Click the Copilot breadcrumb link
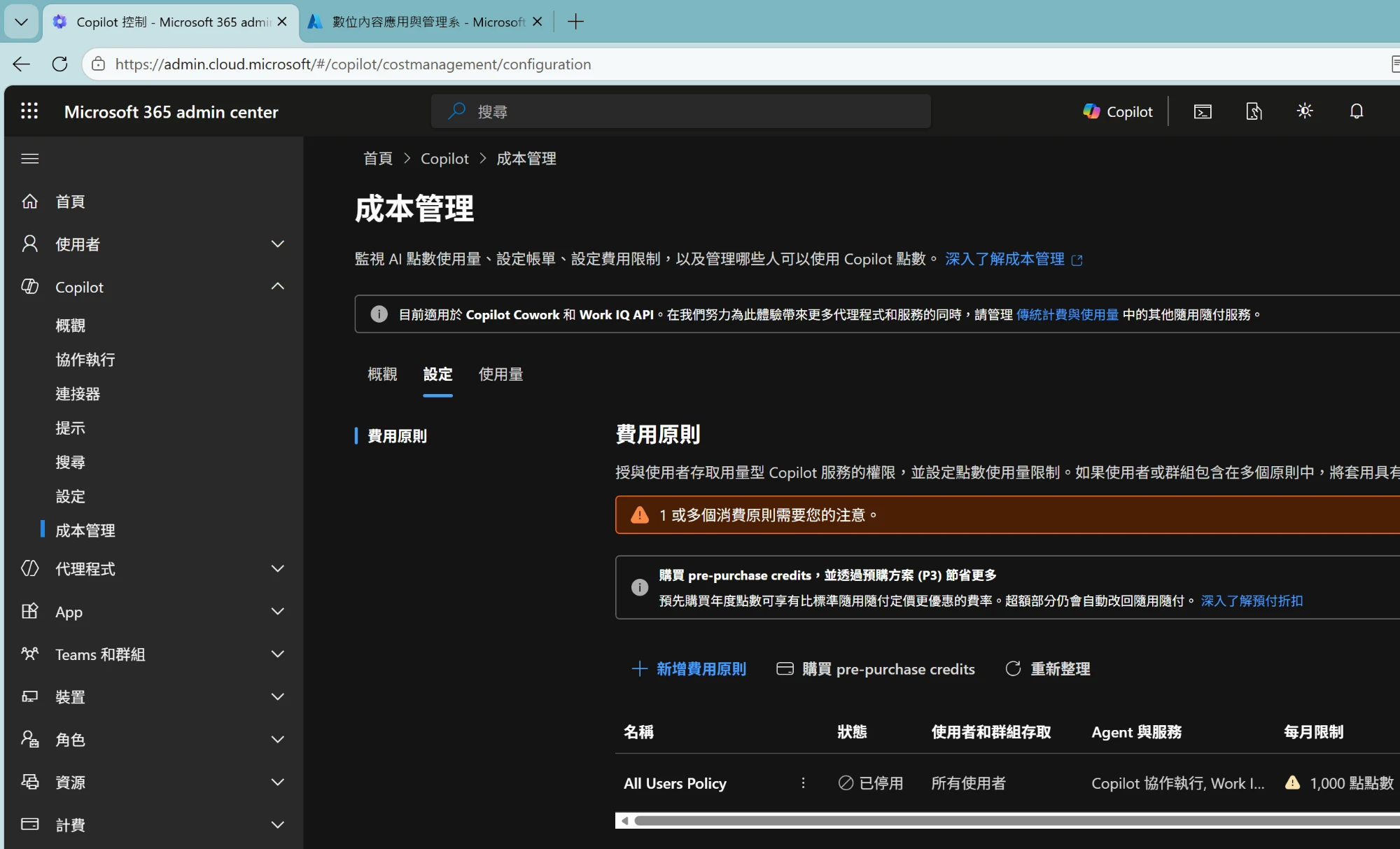This screenshot has width=1400, height=849. click(x=444, y=159)
